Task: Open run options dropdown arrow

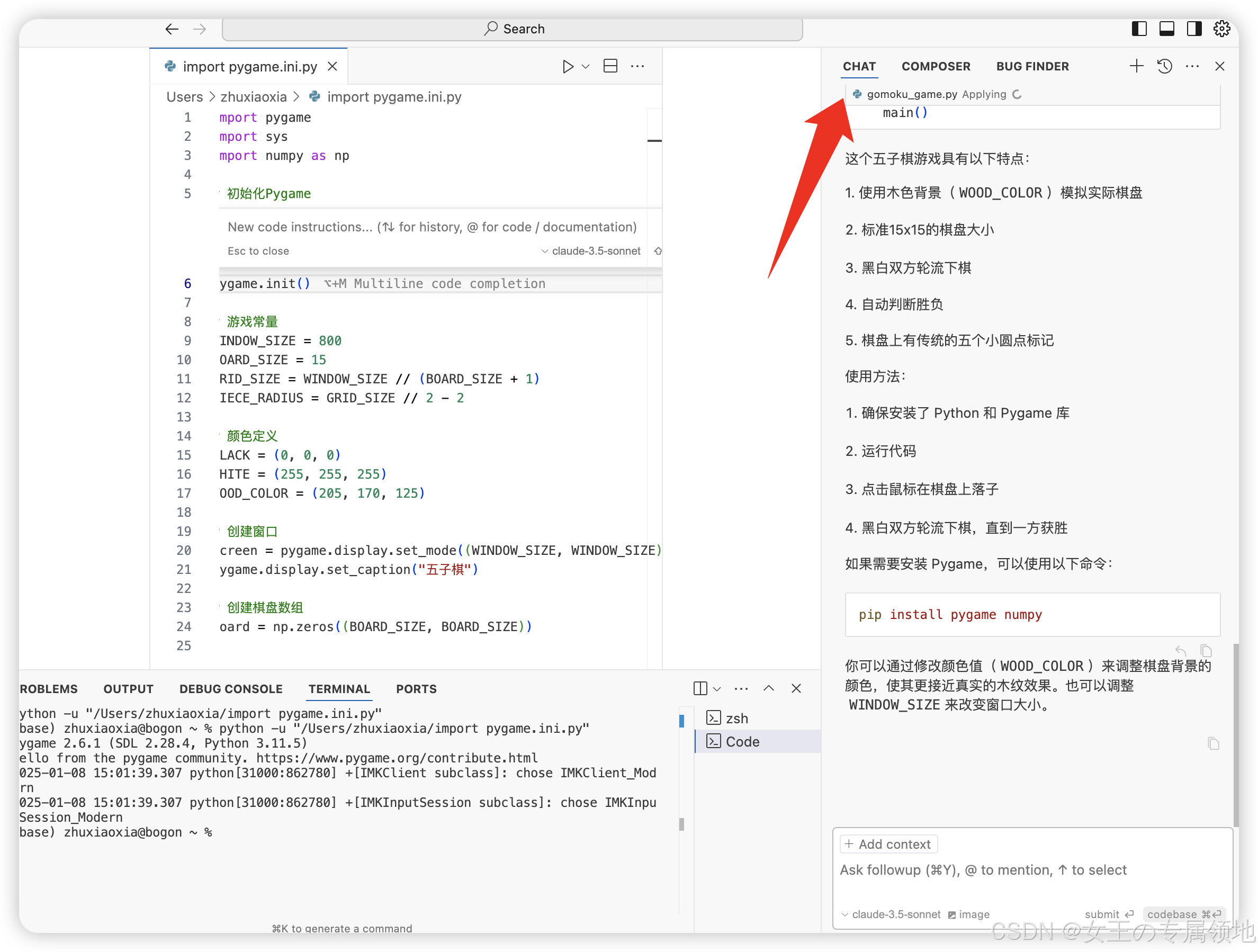Action: pos(586,67)
